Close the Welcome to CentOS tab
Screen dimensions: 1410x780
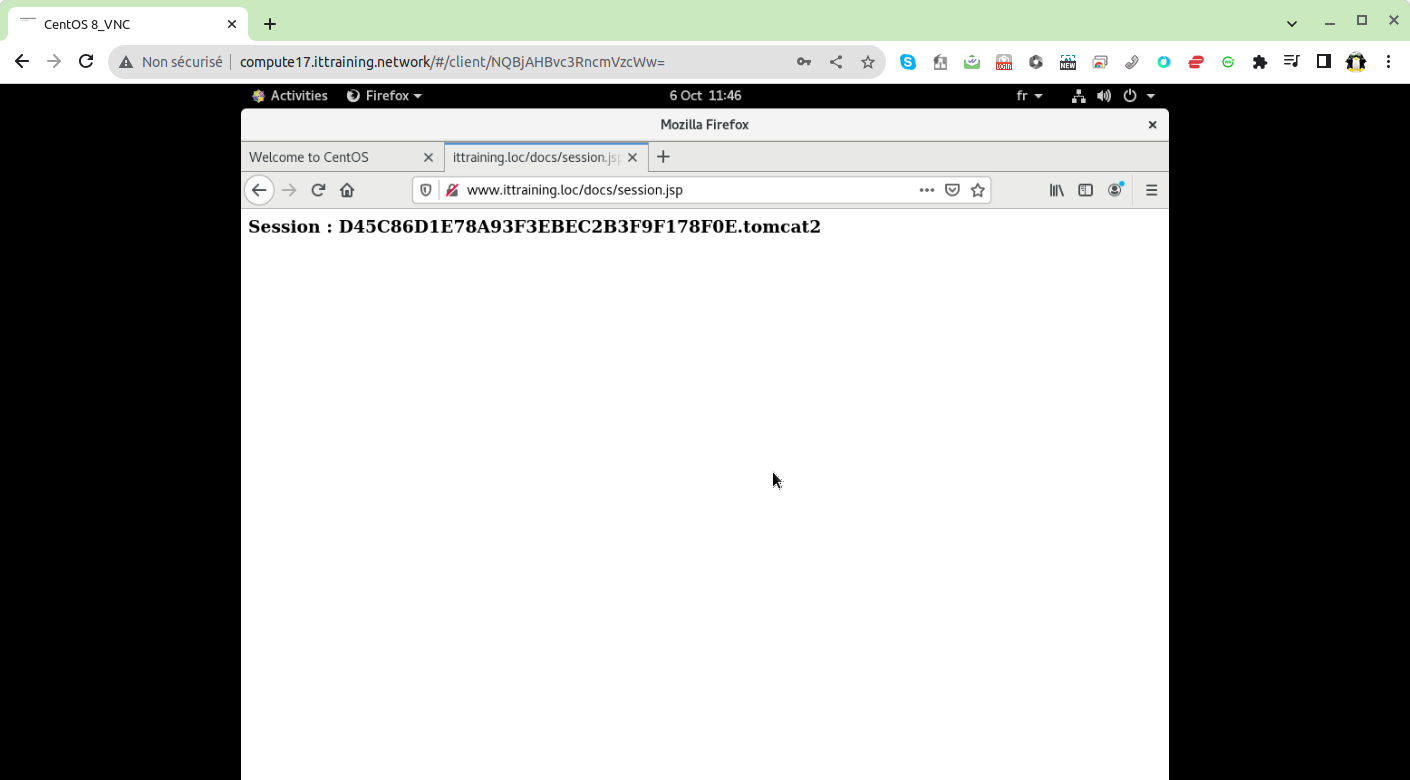(428, 157)
